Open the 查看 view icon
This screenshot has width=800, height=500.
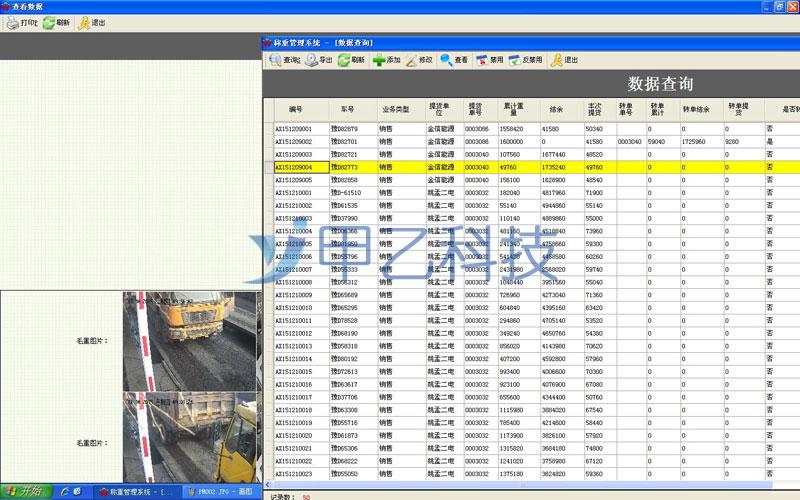tap(454, 60)
